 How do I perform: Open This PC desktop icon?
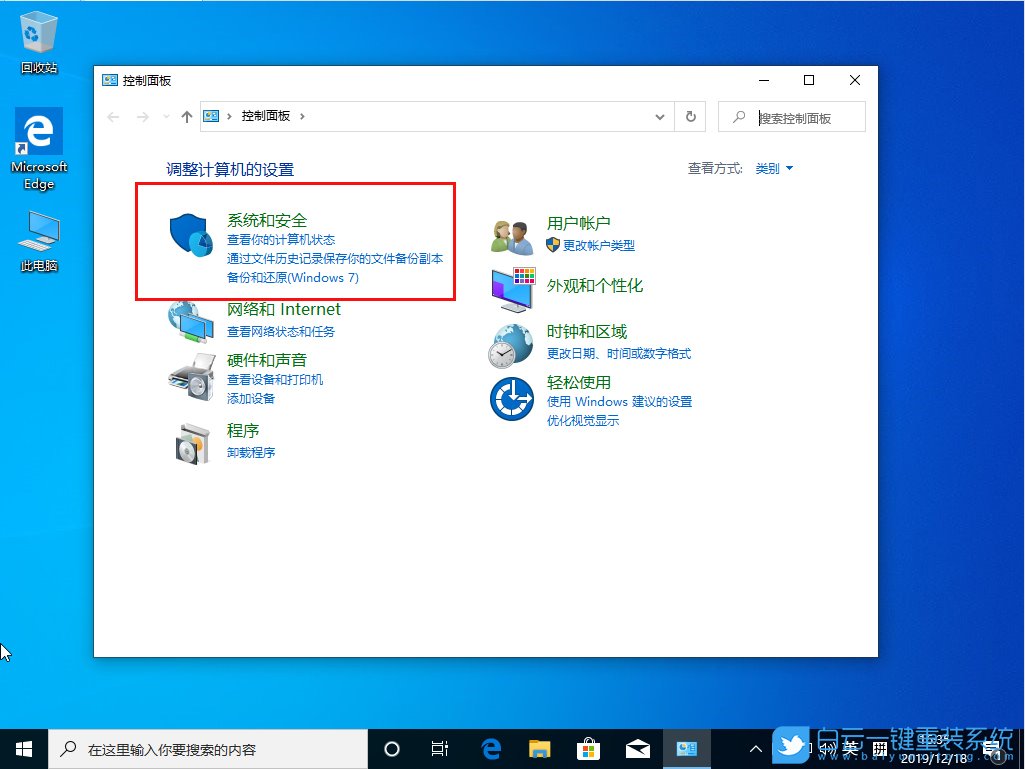pyautogui.click(x=38, y=230)
